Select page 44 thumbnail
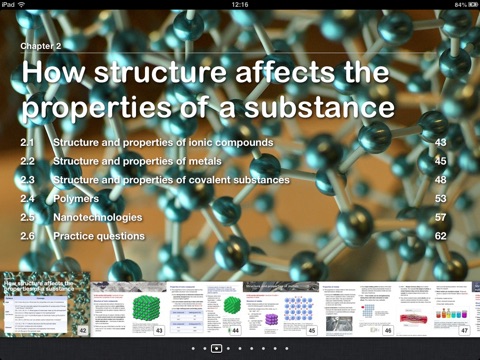 click(x=205, y=309)
